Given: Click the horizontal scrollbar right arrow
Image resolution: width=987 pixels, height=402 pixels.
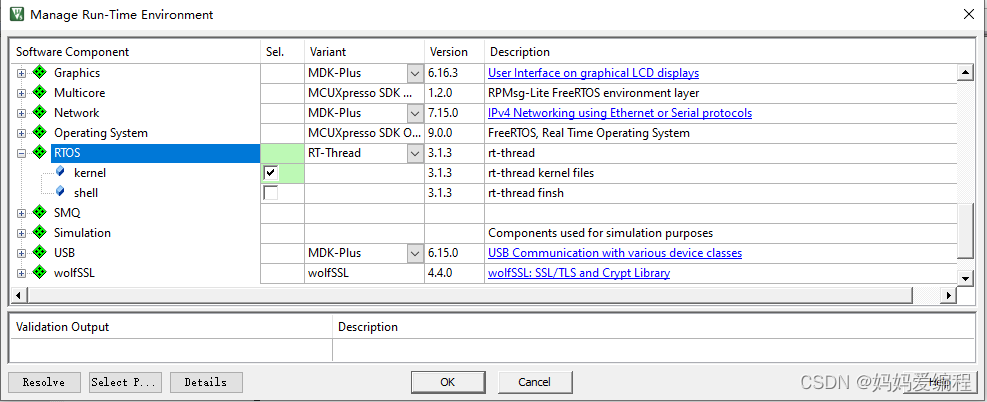Looking at the screenshot, I should tap(948, 294).
